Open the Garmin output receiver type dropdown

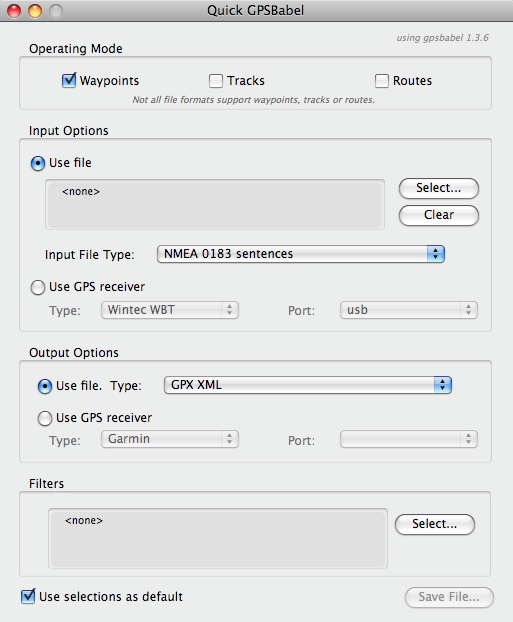tap(170, 439)
